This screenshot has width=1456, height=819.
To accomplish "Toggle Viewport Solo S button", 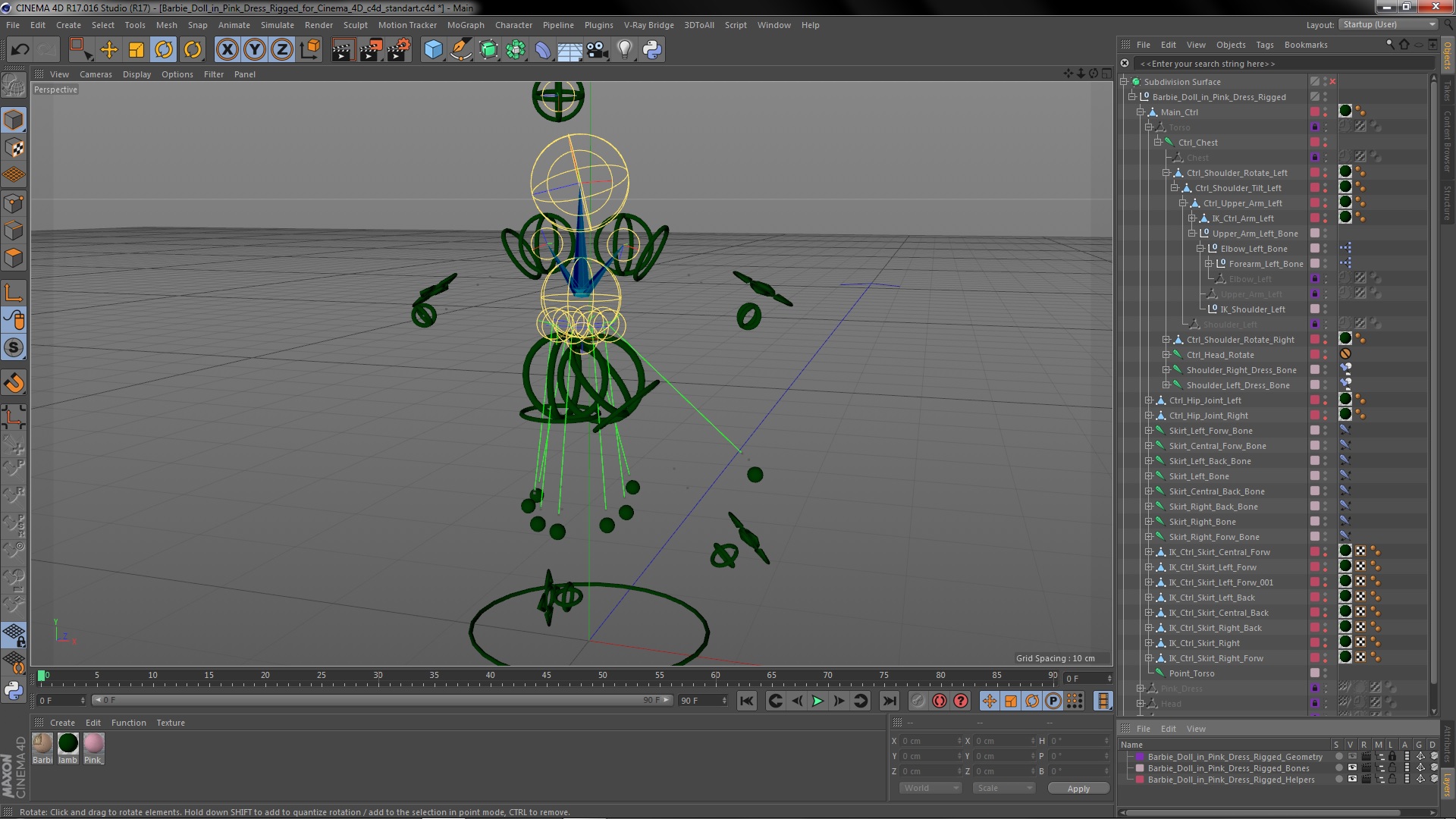I will [14, 348].
